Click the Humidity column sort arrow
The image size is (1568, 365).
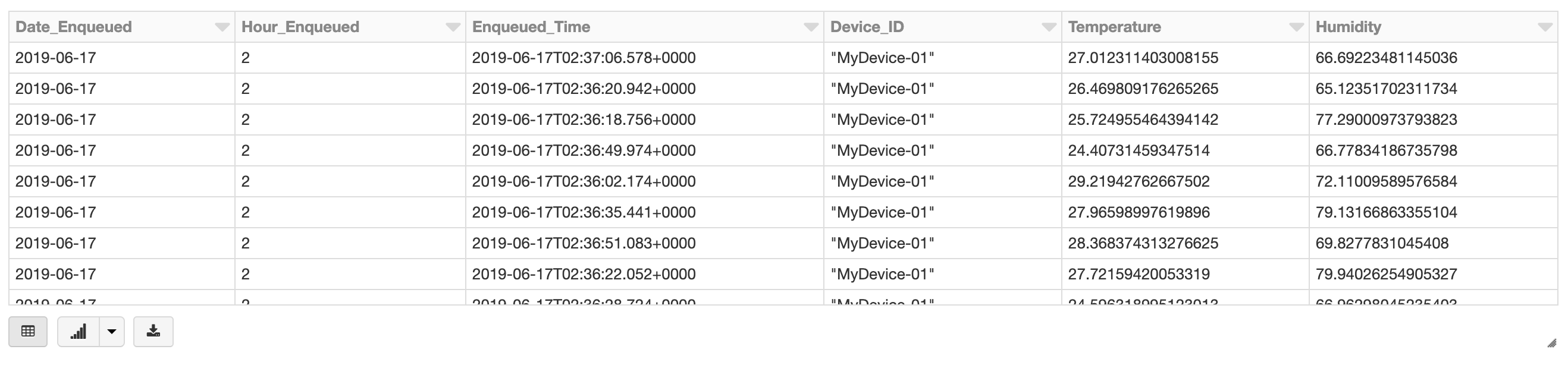coord(1544,27)
